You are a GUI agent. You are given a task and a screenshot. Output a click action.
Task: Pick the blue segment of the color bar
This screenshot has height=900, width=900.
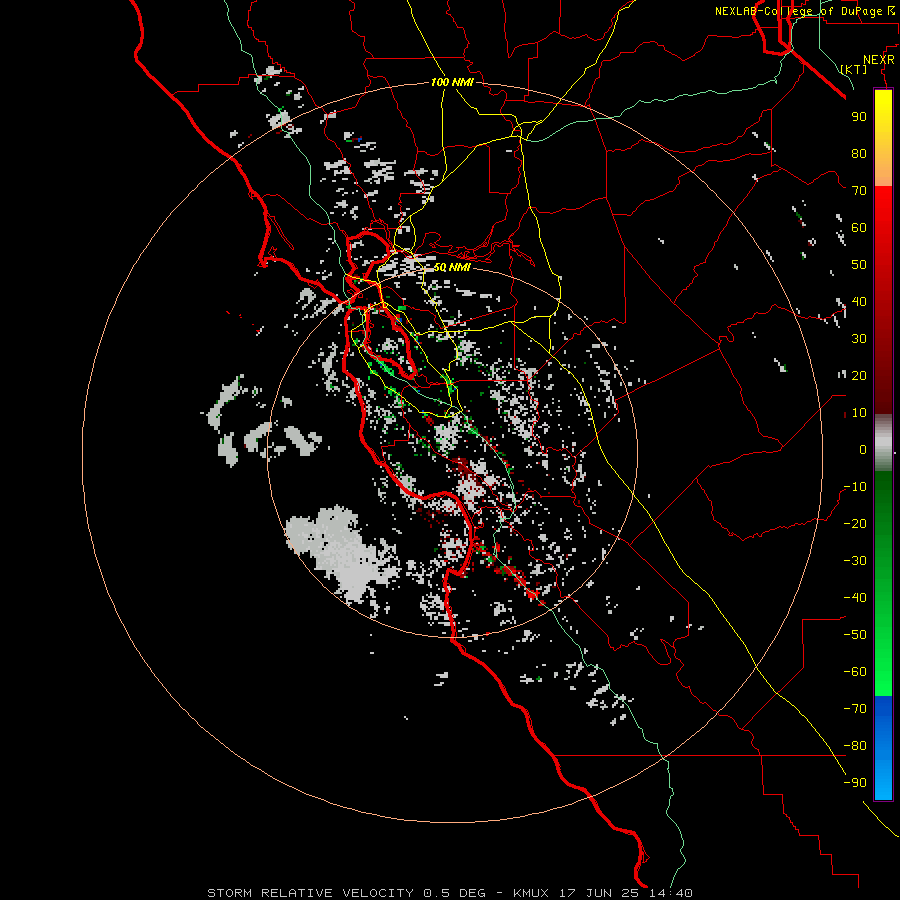(x=883, y=747)
